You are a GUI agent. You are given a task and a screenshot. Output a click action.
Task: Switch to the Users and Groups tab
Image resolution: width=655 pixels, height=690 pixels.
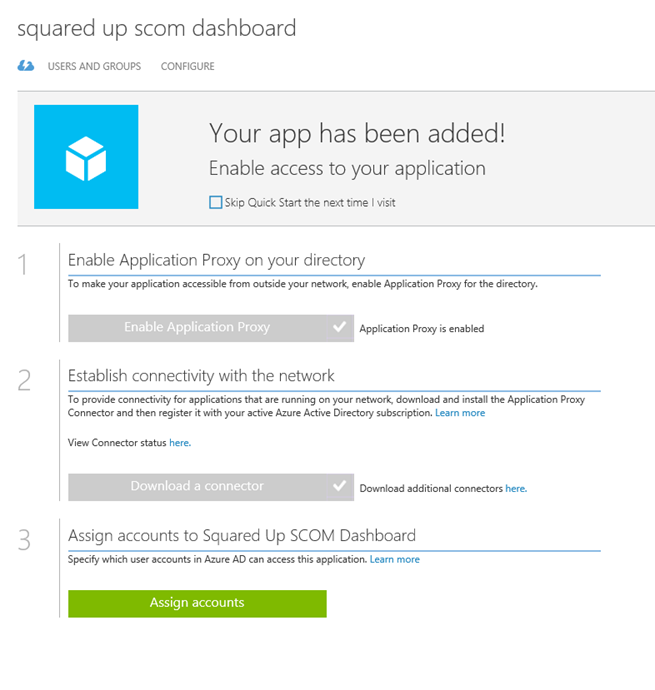94,66
